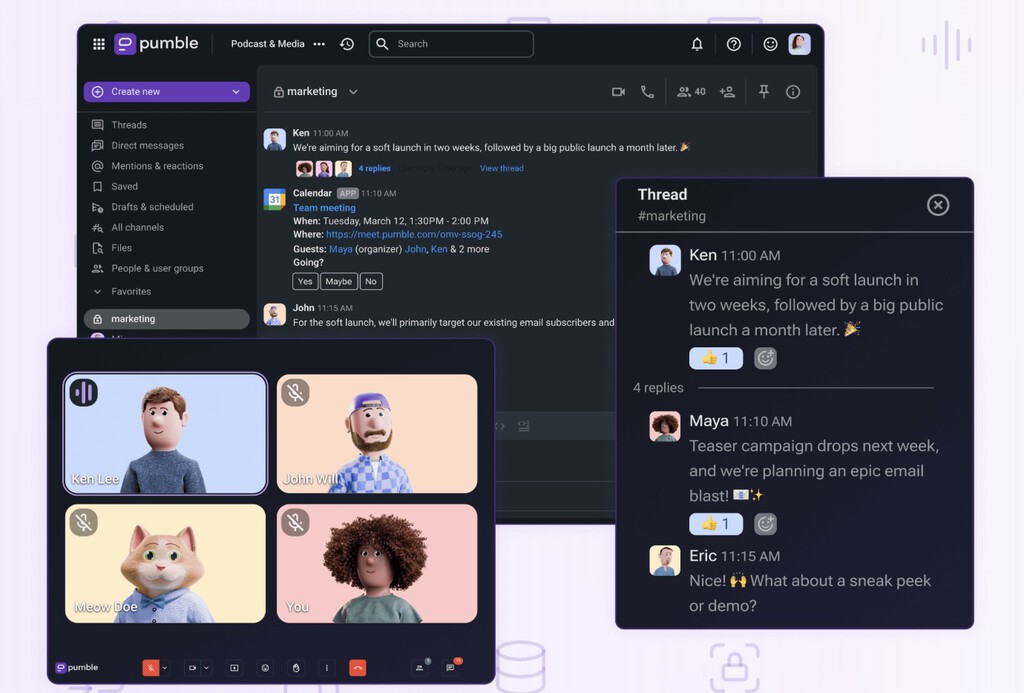
Task: Open Threads in the sidebar
Action: [129, 125]
